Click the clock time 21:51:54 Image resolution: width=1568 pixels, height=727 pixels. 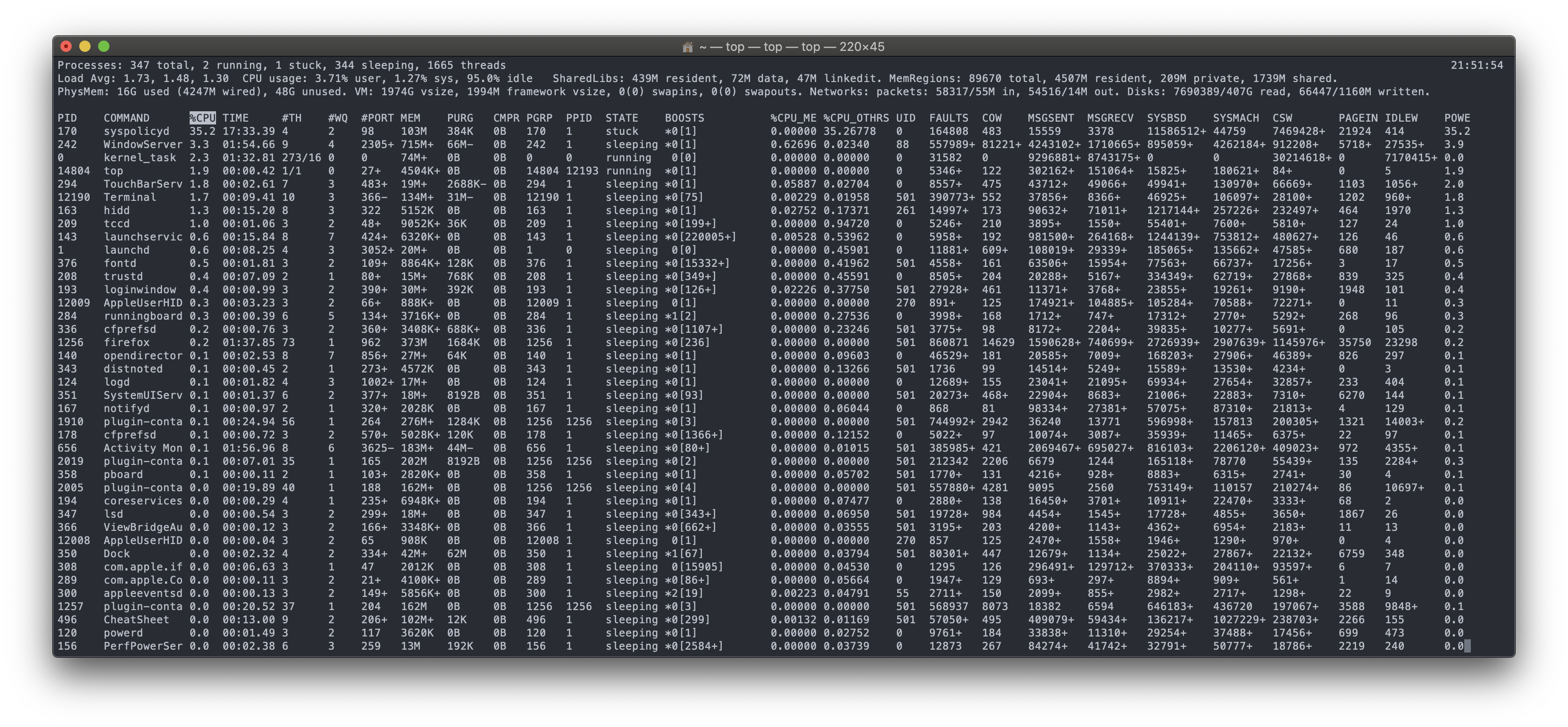pyautogui.click(x=1476, y=65)
